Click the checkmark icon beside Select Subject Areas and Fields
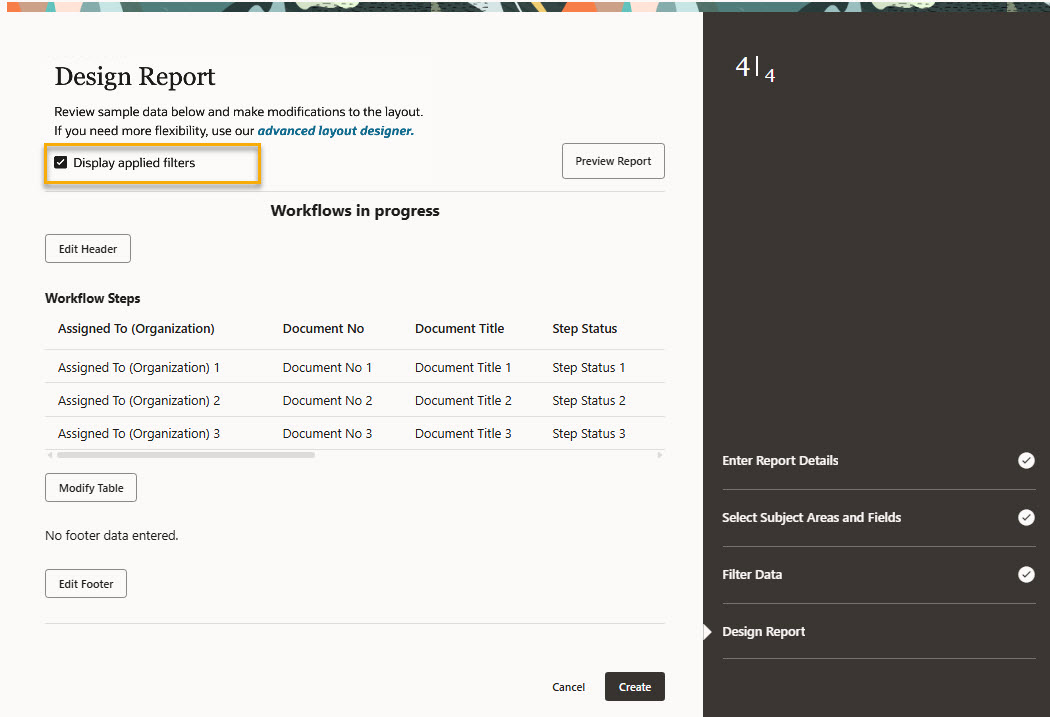 click(1026, 518)
